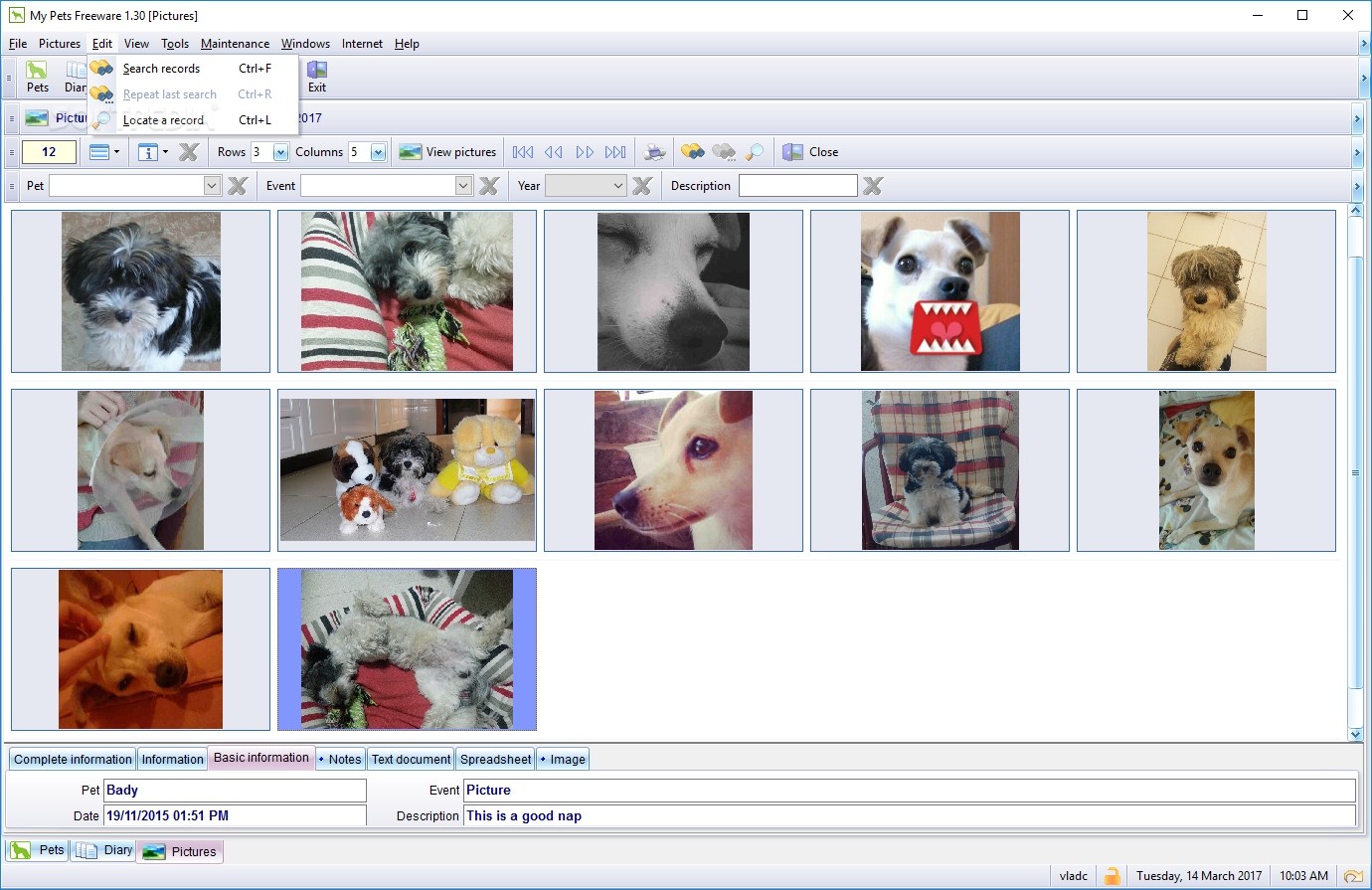Open the Tools menu

[175, 44]
